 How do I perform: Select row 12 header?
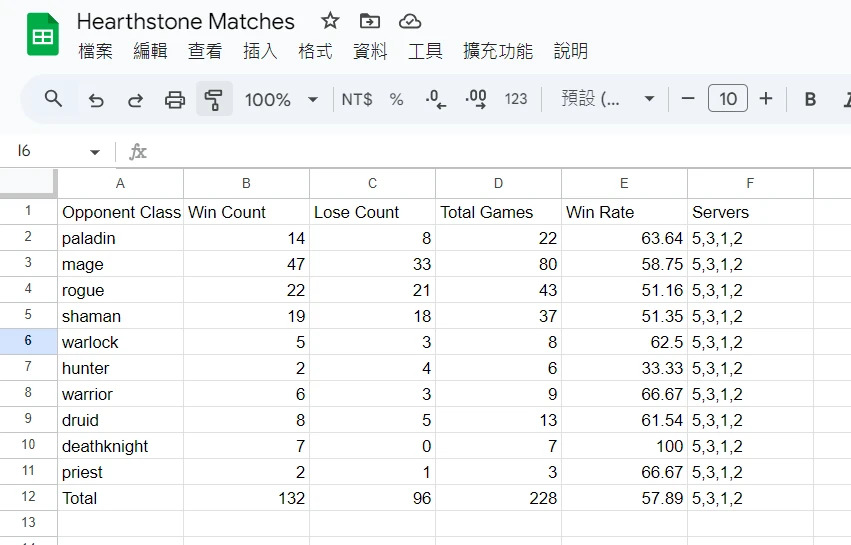[28, 497]
